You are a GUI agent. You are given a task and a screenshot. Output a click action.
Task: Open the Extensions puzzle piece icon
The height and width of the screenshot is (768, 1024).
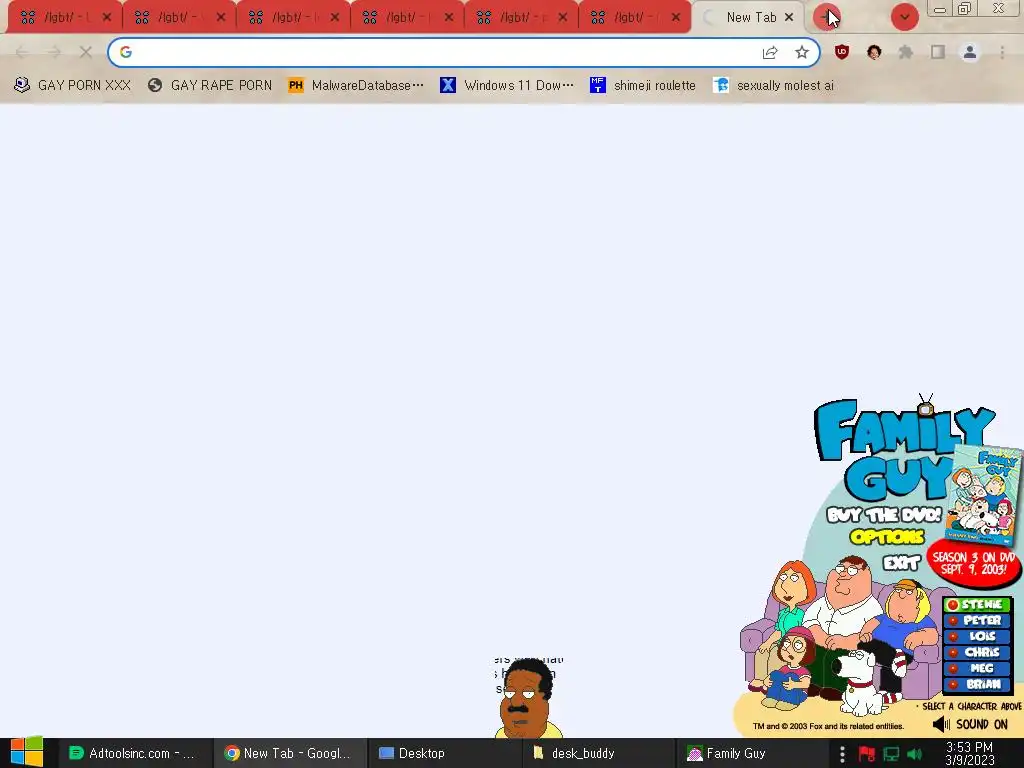pos(906,52)
